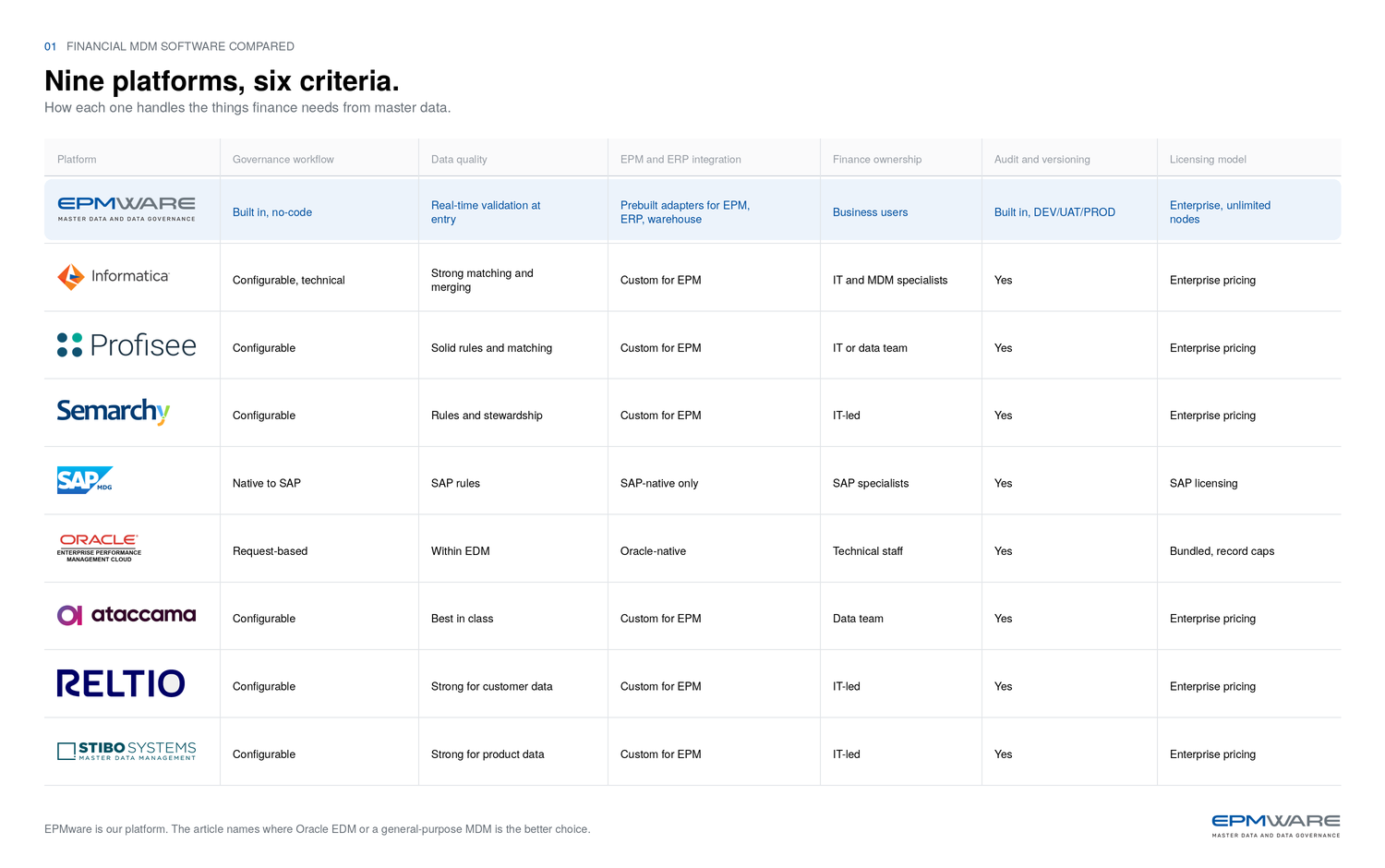The image size is (1385, 868).
Task: Click the EPM and ERP integration header
Action: click(680, 159)
